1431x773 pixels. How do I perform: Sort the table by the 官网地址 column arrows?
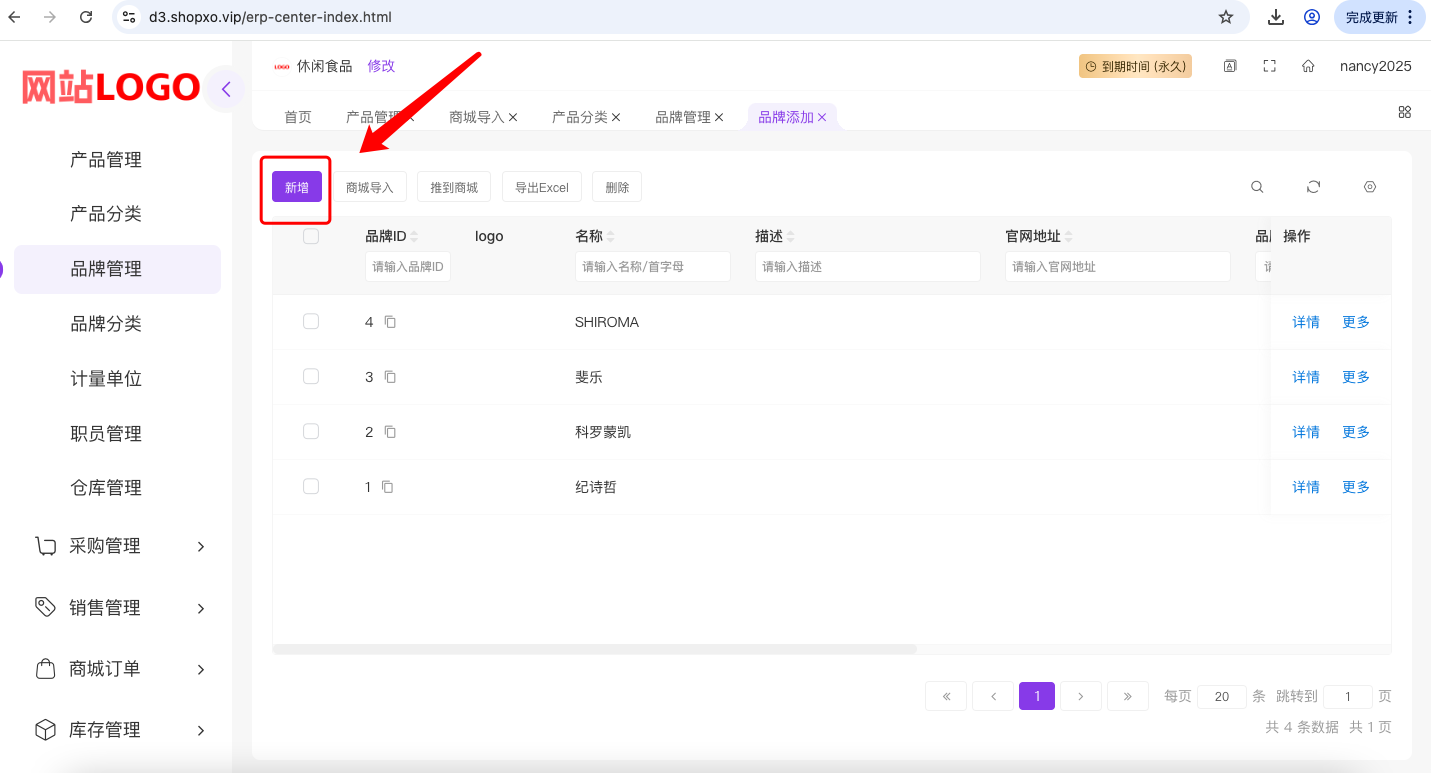(x=1069, y=237)
